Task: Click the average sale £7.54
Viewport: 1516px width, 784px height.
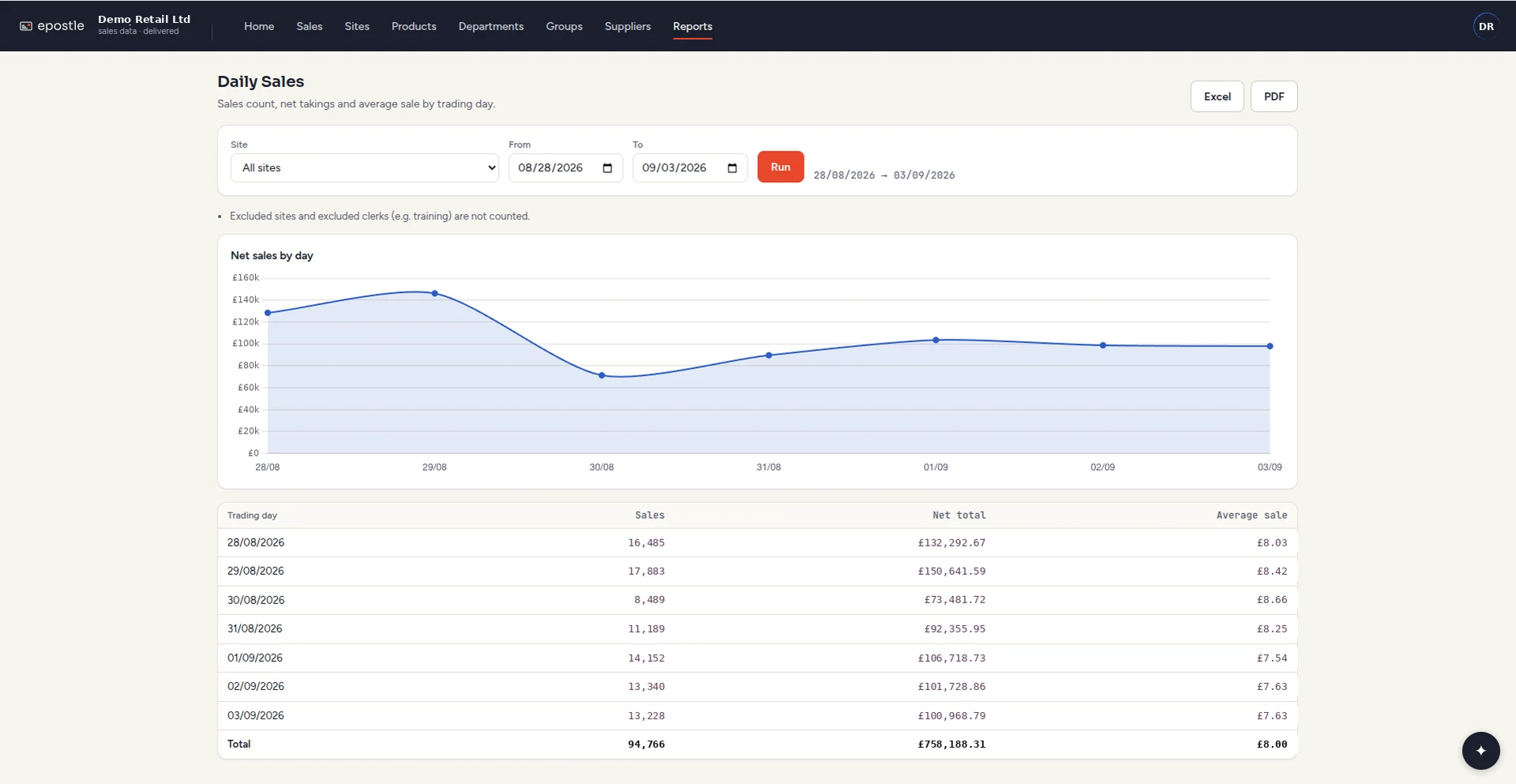Action: 1272,658
